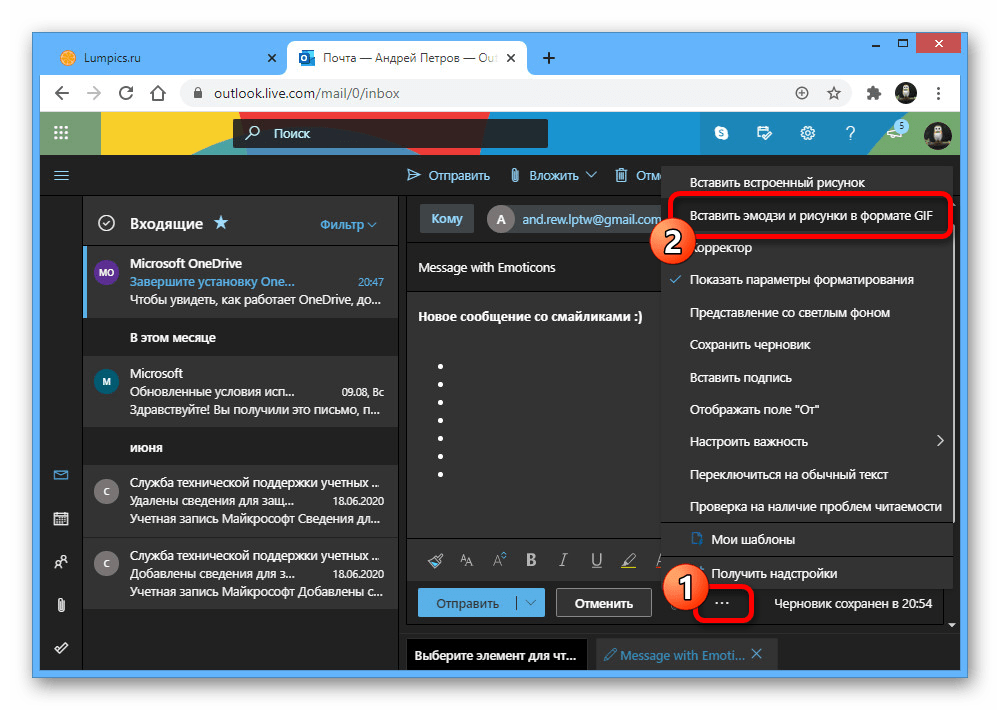Click the three dots more options button
Image resolution: width=1000 pixels, height=710 pixels.
pos(722,603)
